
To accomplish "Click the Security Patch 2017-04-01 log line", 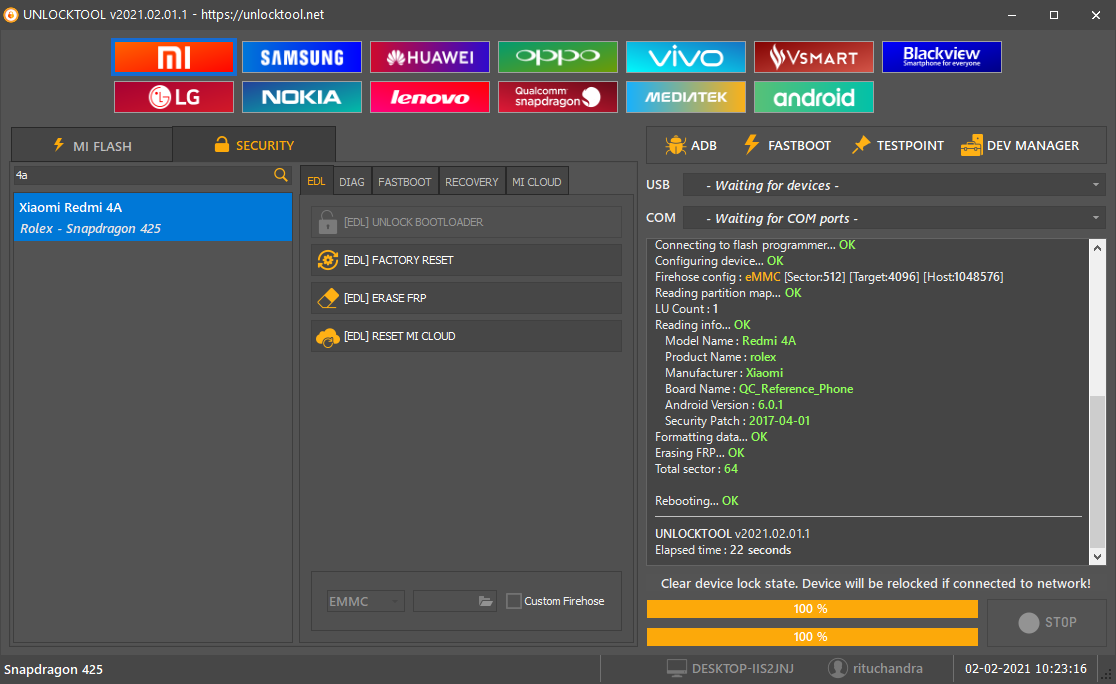I will (737, 421).
